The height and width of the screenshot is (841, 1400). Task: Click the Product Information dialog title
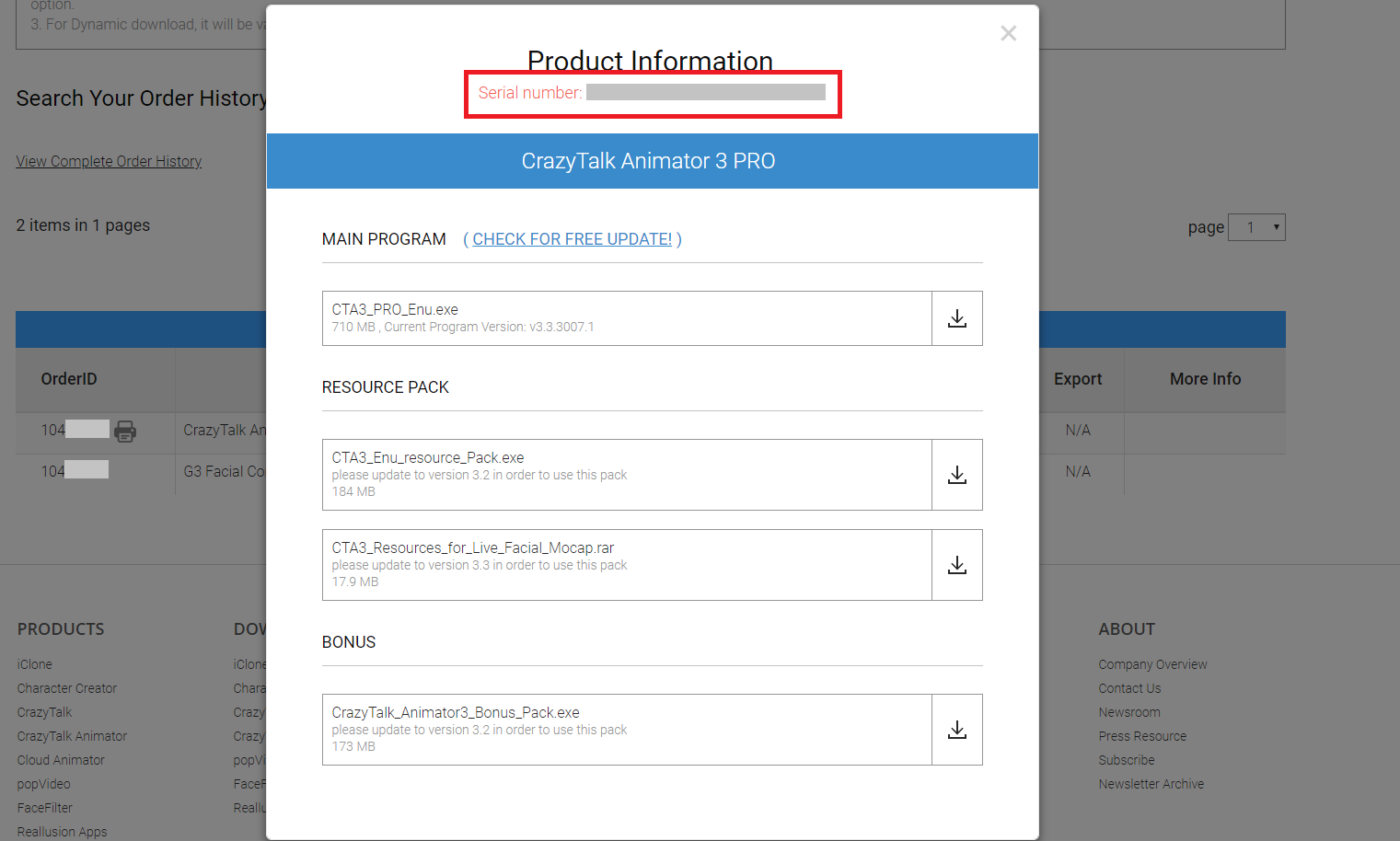pyautogui.click(x=650, y=61)
